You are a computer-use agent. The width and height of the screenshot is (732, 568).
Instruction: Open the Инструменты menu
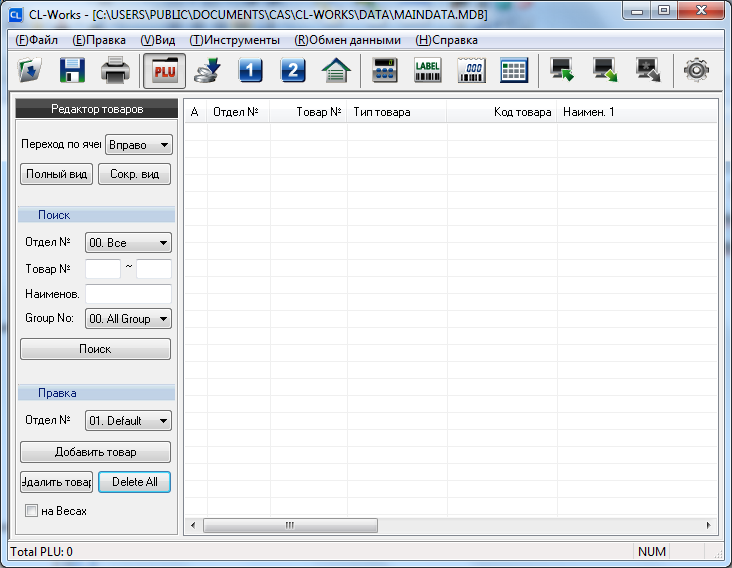(x=234, y=40)
